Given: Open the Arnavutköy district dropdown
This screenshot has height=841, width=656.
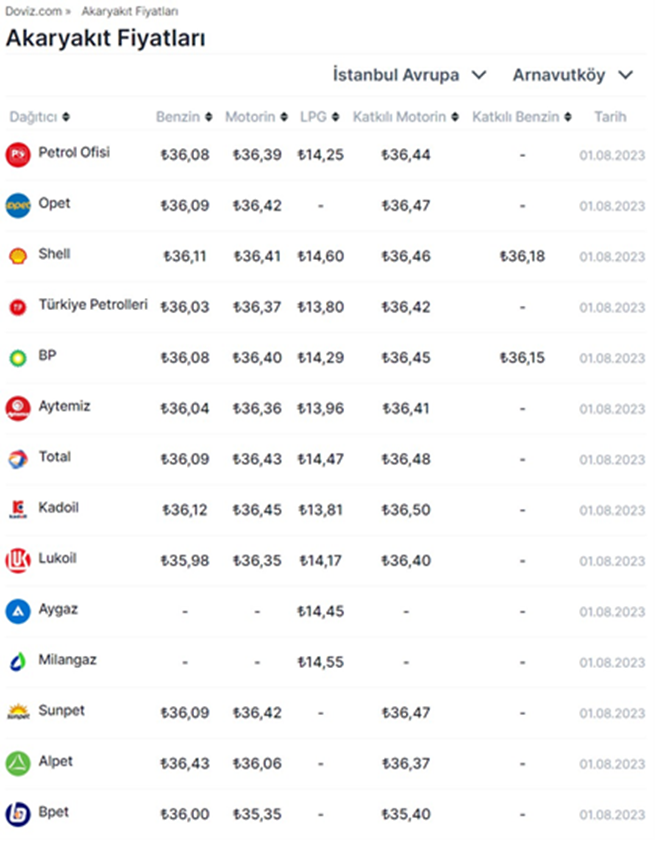Looking at the screenshot, I should (572, 75).
